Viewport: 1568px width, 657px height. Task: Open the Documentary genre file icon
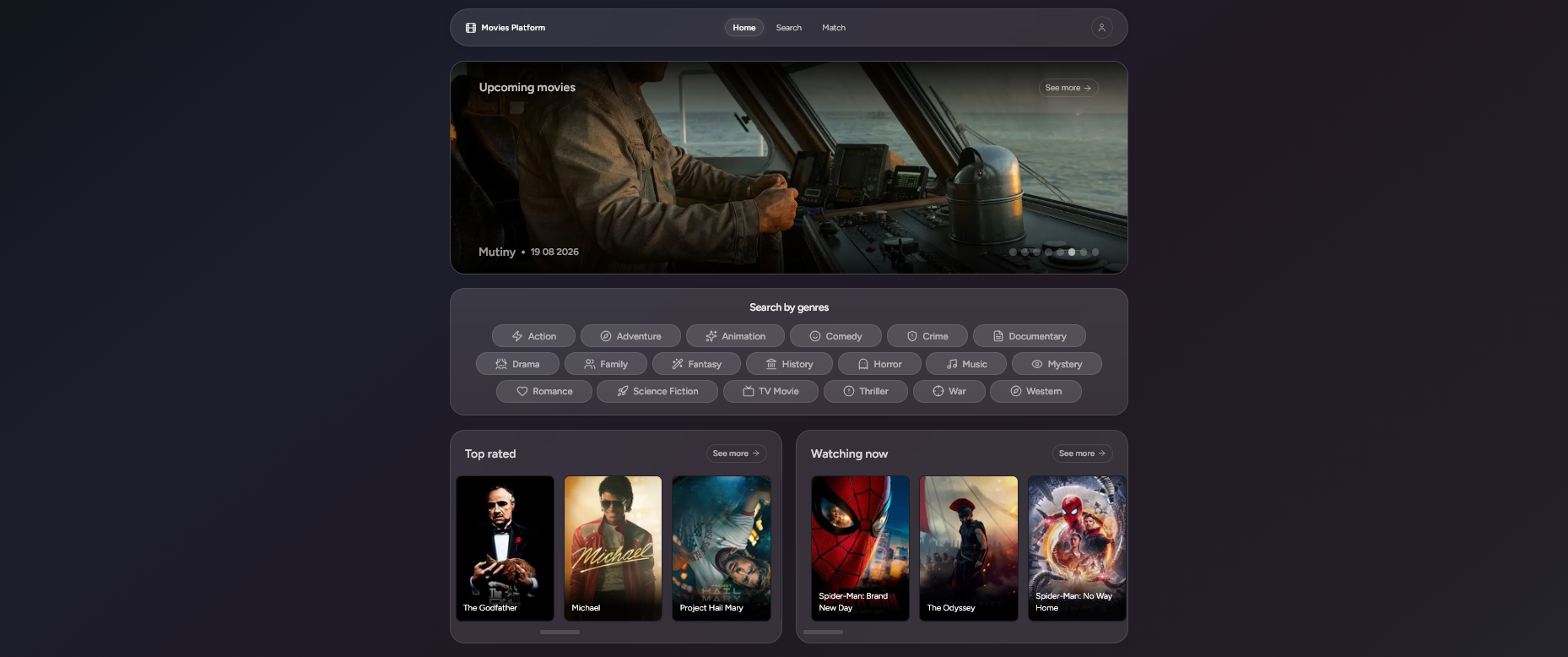(998, 336)
